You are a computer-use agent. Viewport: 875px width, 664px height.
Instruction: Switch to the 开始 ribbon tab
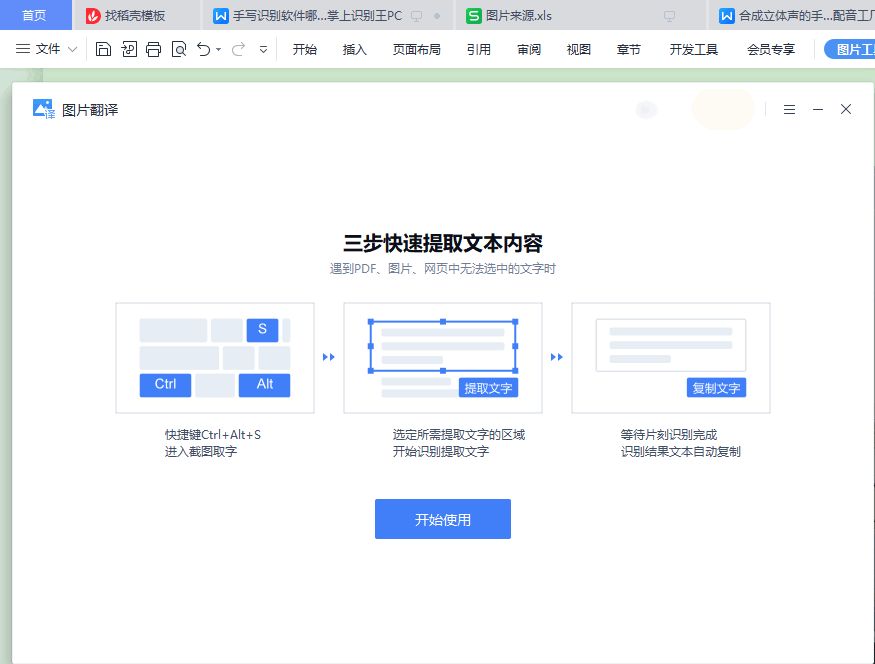(305, 50)
